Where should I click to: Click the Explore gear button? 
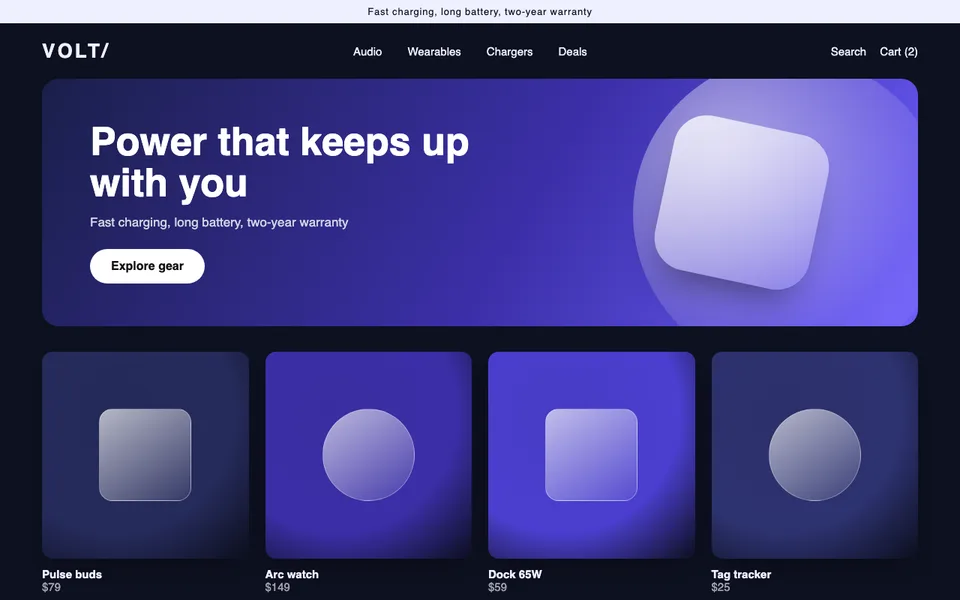coord(147,266)
